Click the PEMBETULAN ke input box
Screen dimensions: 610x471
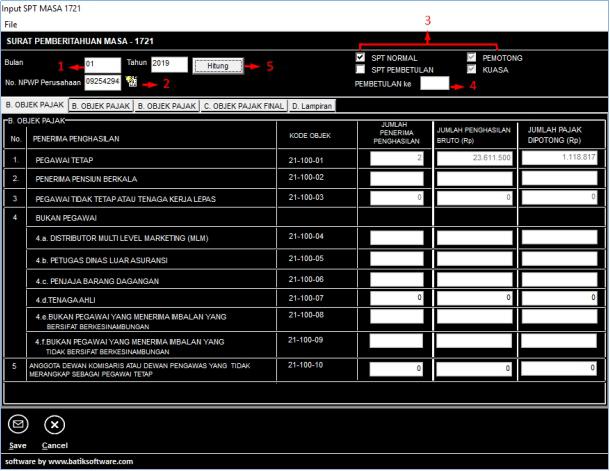pyautogui.click(x=435, y=85)
